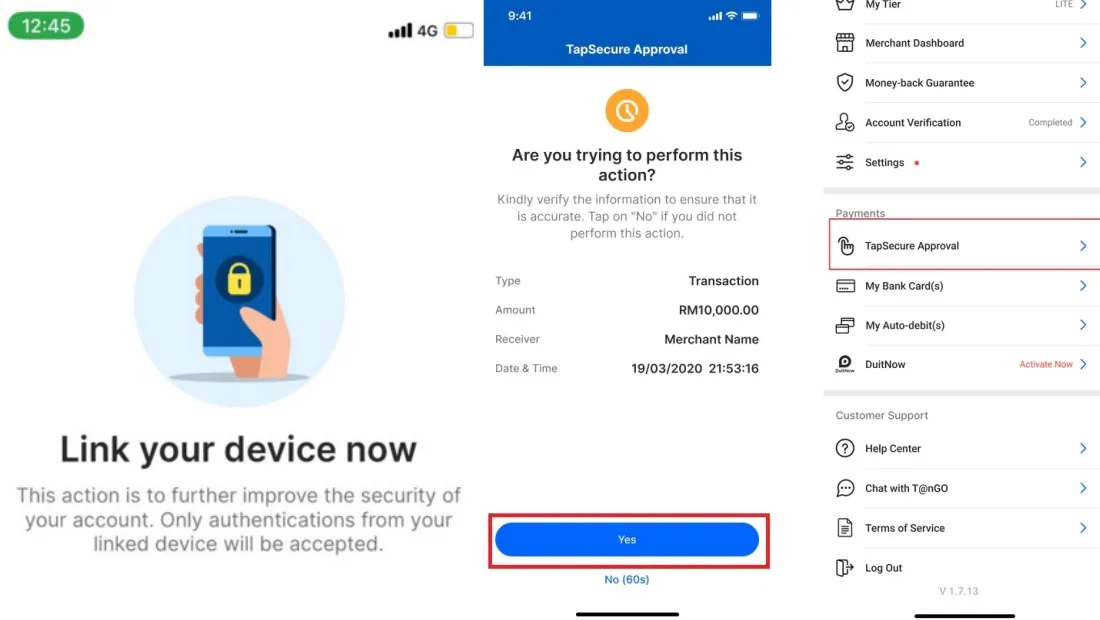This screenshot has width=1100, height=620.
Task: Tap the orange clock pending icon
Action: pyautogui.click(x=626, y=110)
